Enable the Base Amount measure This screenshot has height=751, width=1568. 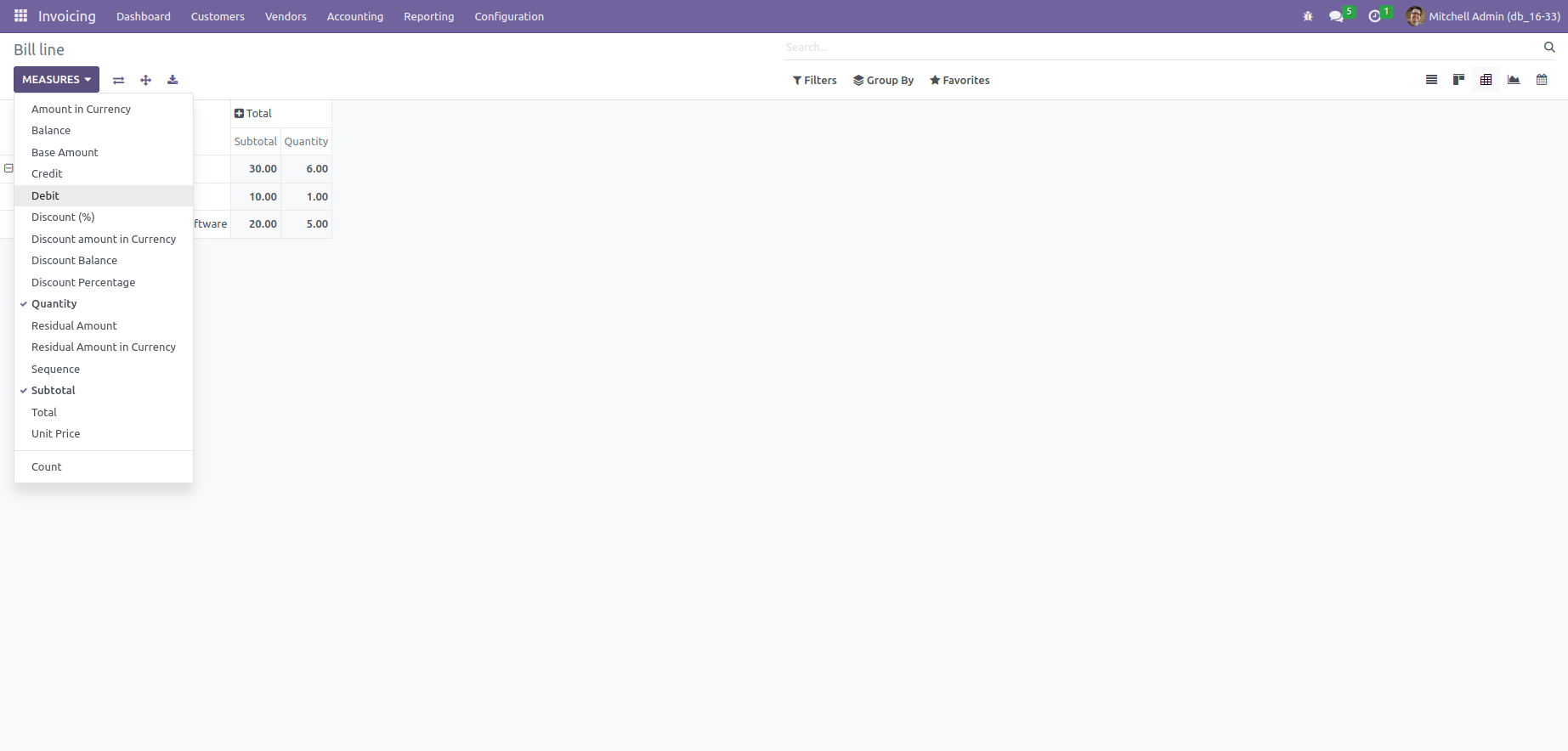coord(104,152)
